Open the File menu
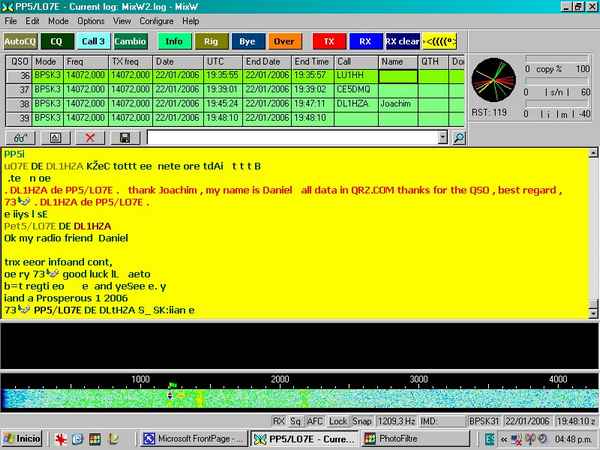The height and width of the screenshot is (450, 600). 11,21
